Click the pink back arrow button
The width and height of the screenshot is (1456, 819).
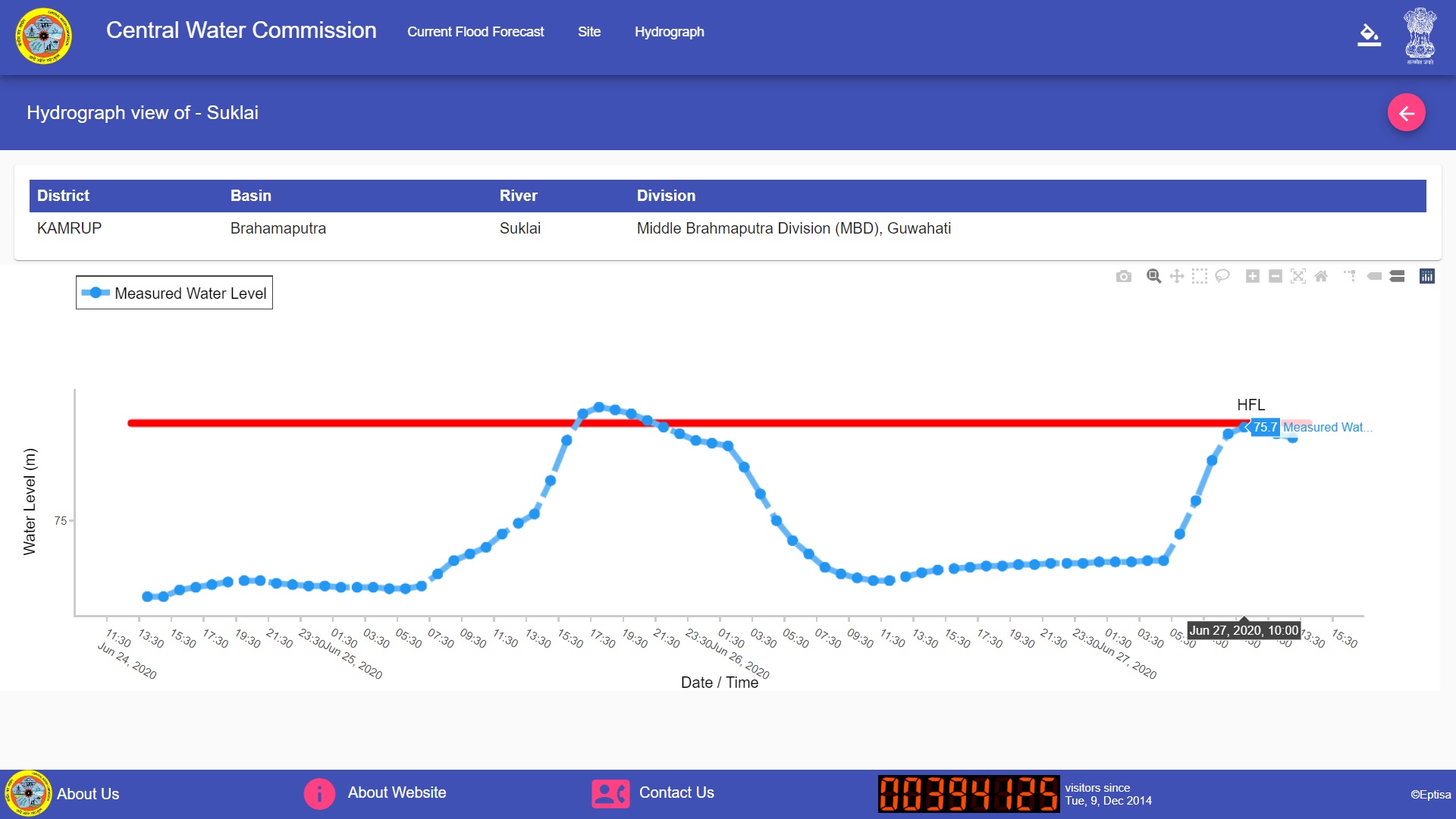[x=1406, y=113]
